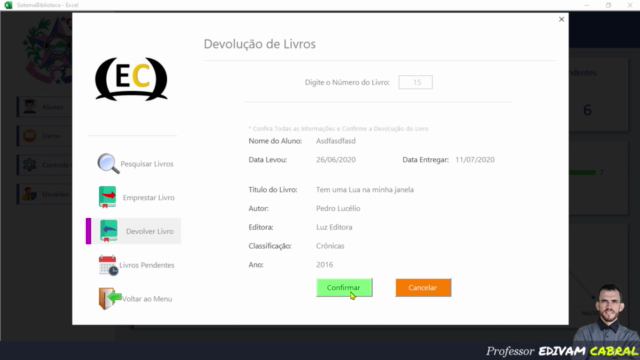Click the Controle gear icon in background
Screen dimensions: 640x360
tap(29, 165)
